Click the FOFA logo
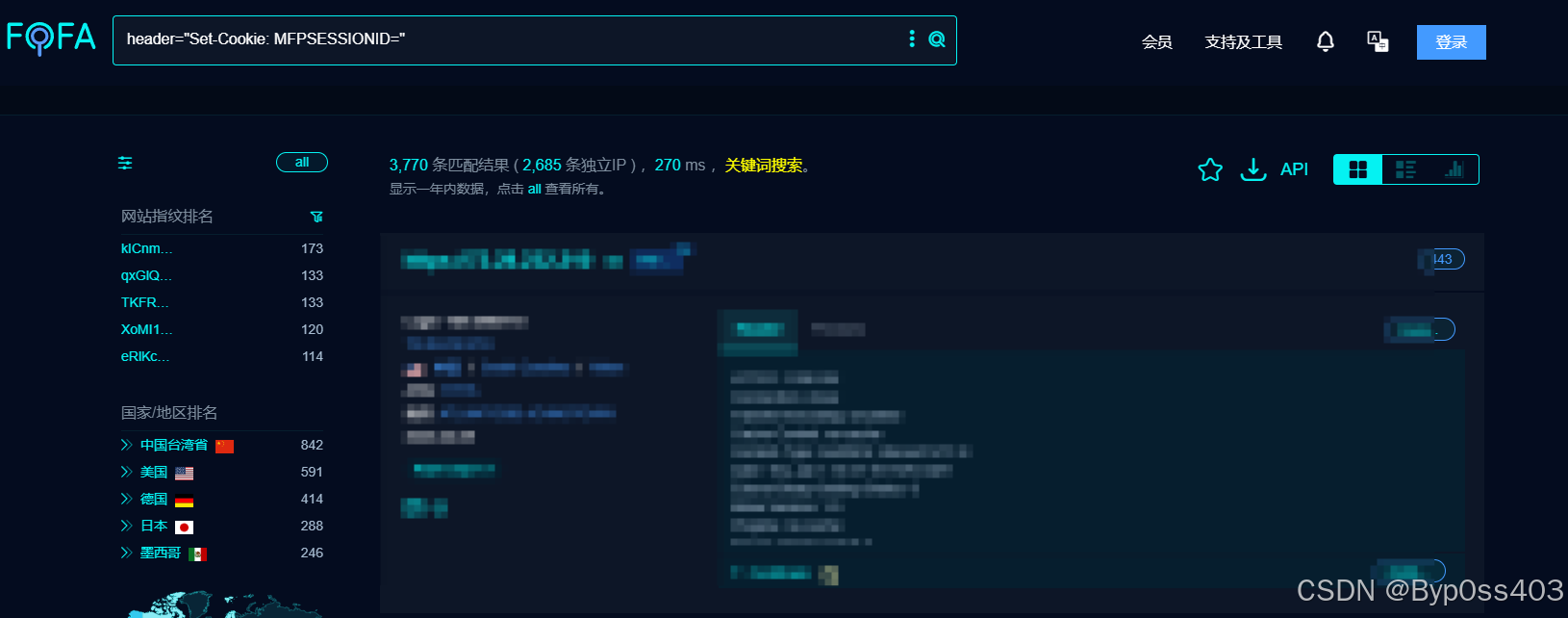Viewport: 1568px width, 618px height. point(51,39)
